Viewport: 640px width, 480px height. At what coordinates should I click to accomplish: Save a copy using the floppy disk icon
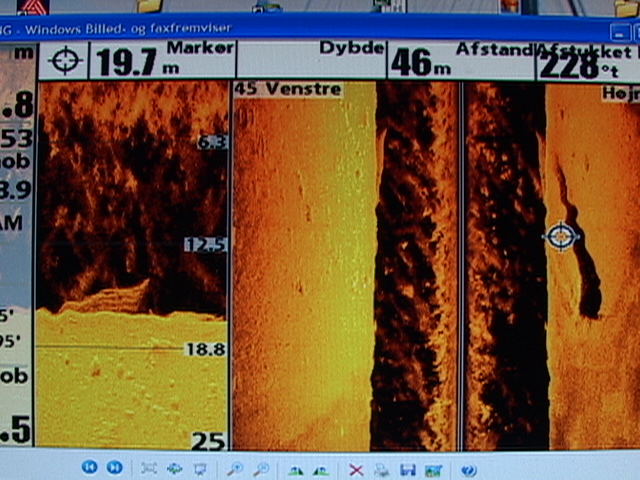(407, 468)
